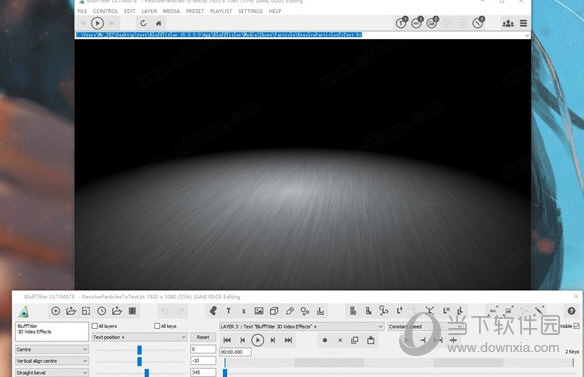584x377 pixels.
Task: Open the Vertical align centre dropdown
Action: (x=52, y=361)
